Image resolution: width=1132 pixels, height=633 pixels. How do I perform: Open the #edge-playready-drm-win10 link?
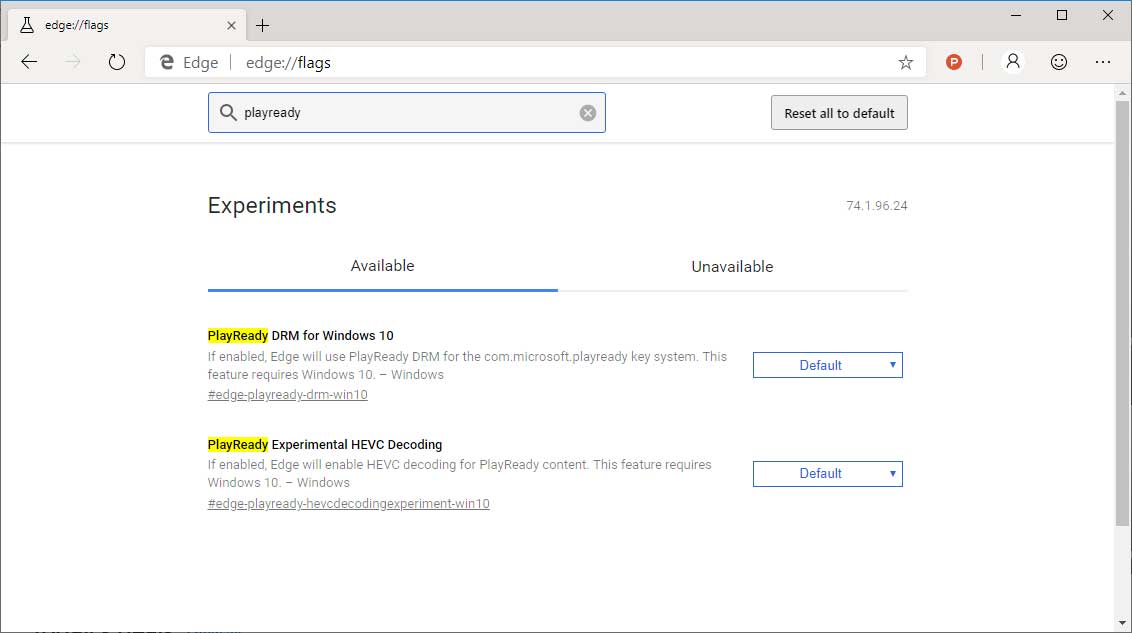pos(287,394)
